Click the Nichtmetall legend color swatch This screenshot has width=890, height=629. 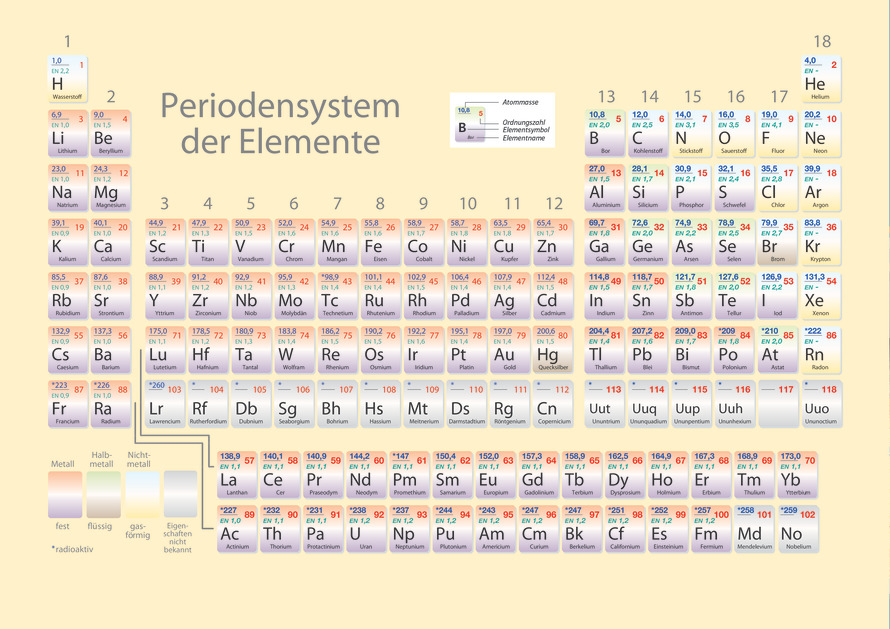(142, 494)
